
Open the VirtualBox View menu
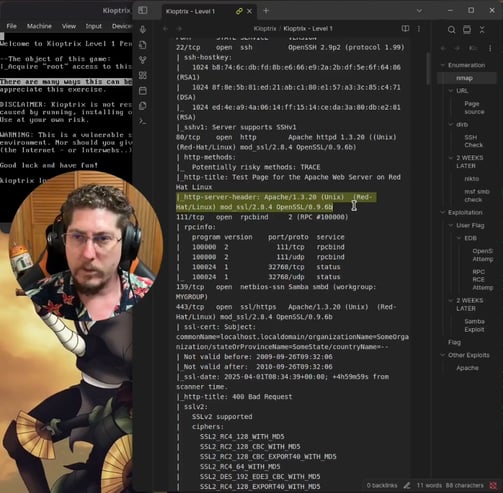click(69, 26)
